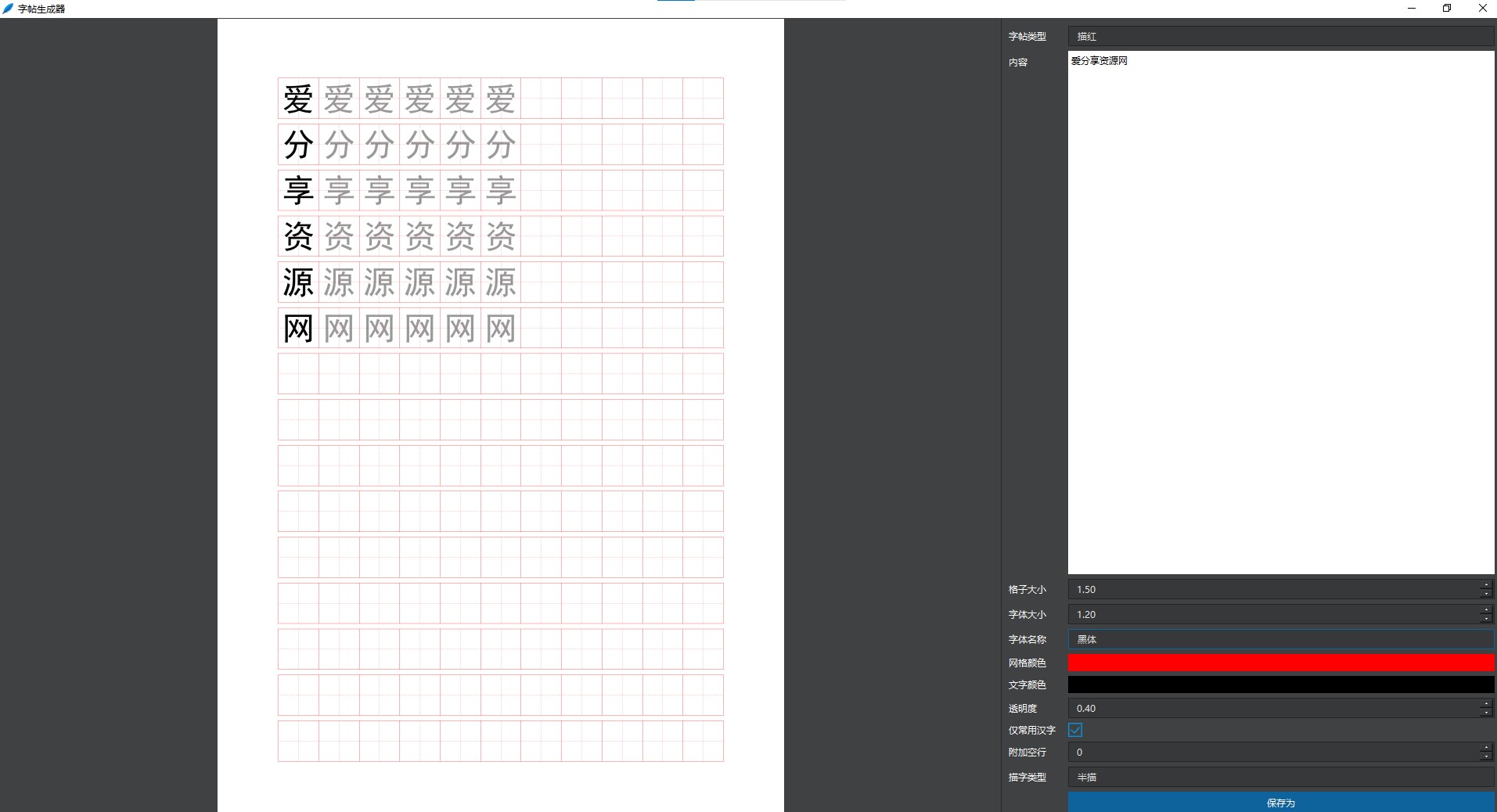The image size is (1497, 812).
Task: Uncheck the 仅常用汉字 checkbox
Action: pos(1075,730)
